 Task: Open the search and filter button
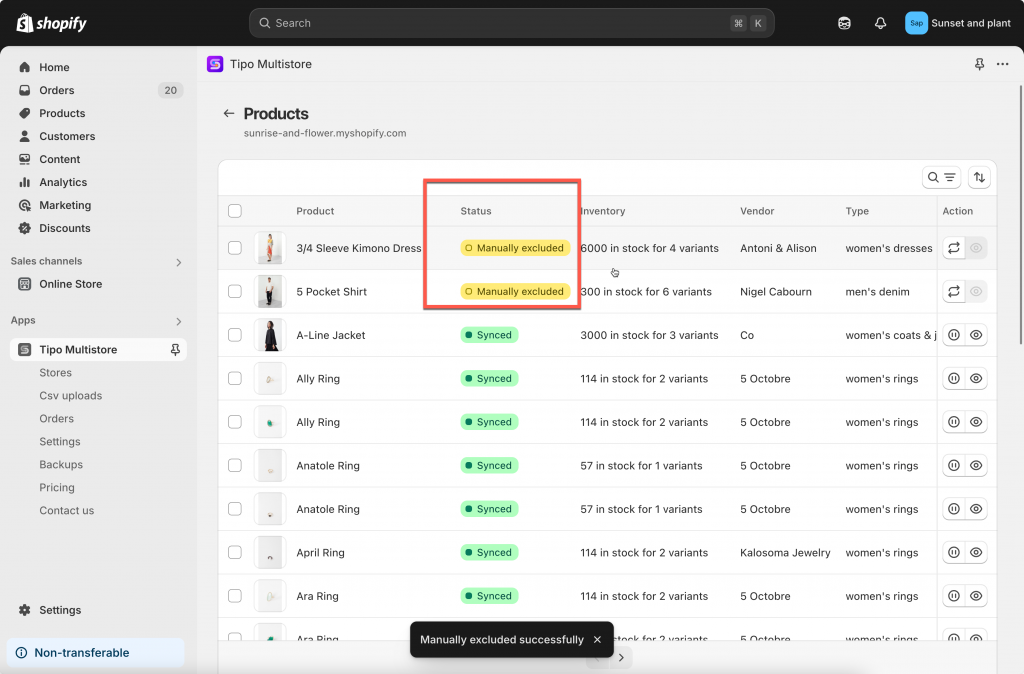(941, 178)
